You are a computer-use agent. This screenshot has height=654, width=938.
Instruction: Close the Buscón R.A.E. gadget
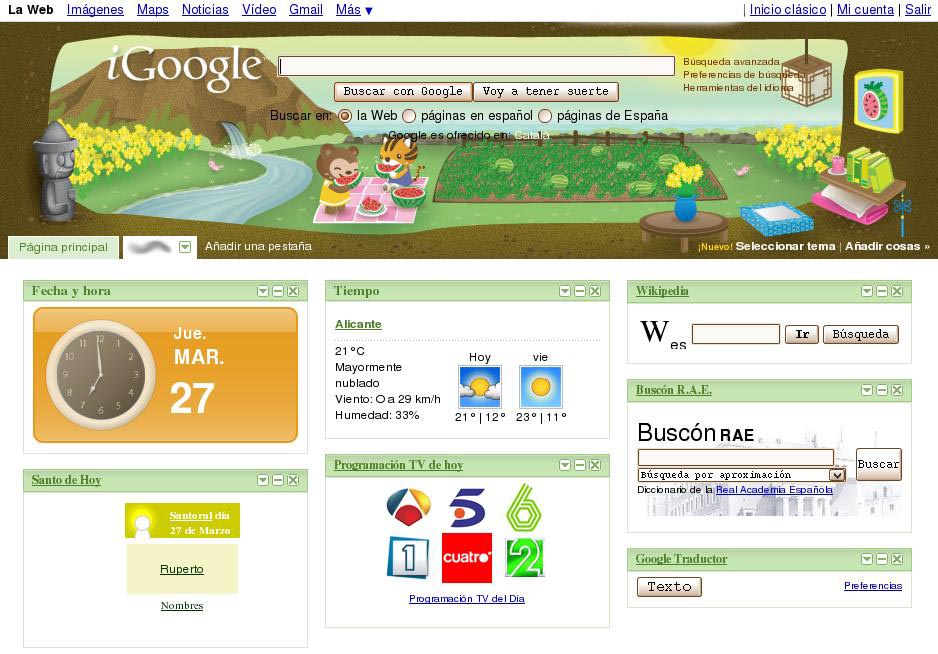[897, 390]
